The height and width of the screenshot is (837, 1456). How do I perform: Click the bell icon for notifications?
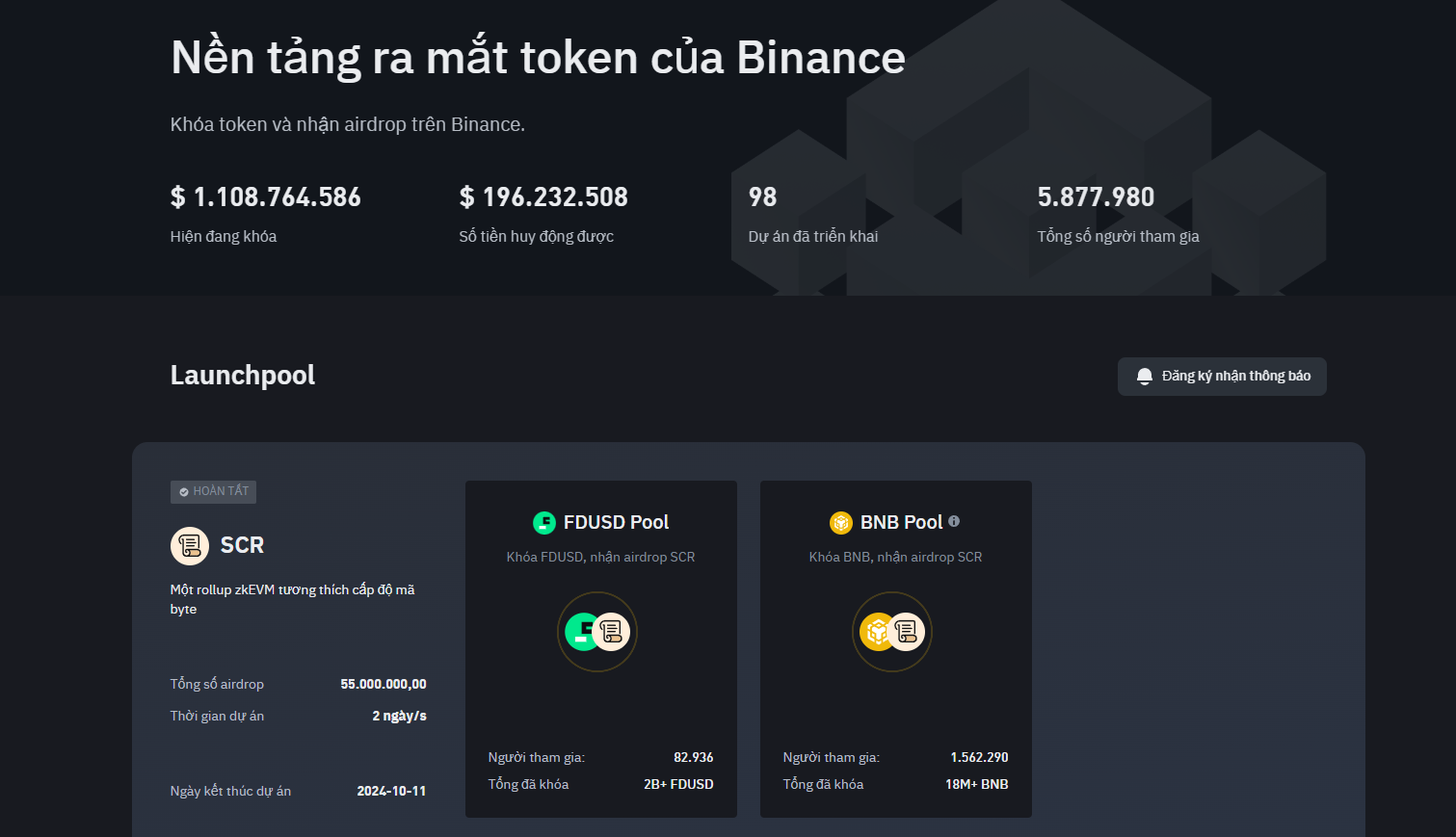[x=1144, y=377]
